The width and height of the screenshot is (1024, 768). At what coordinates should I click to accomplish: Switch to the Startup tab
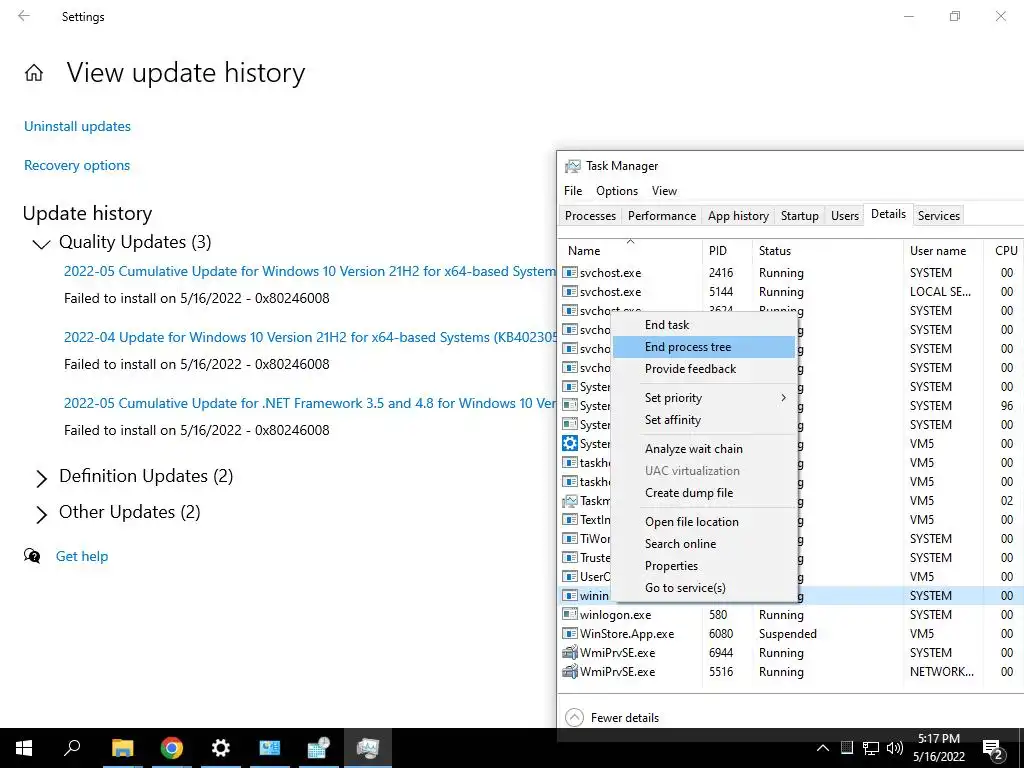[799, 216]
